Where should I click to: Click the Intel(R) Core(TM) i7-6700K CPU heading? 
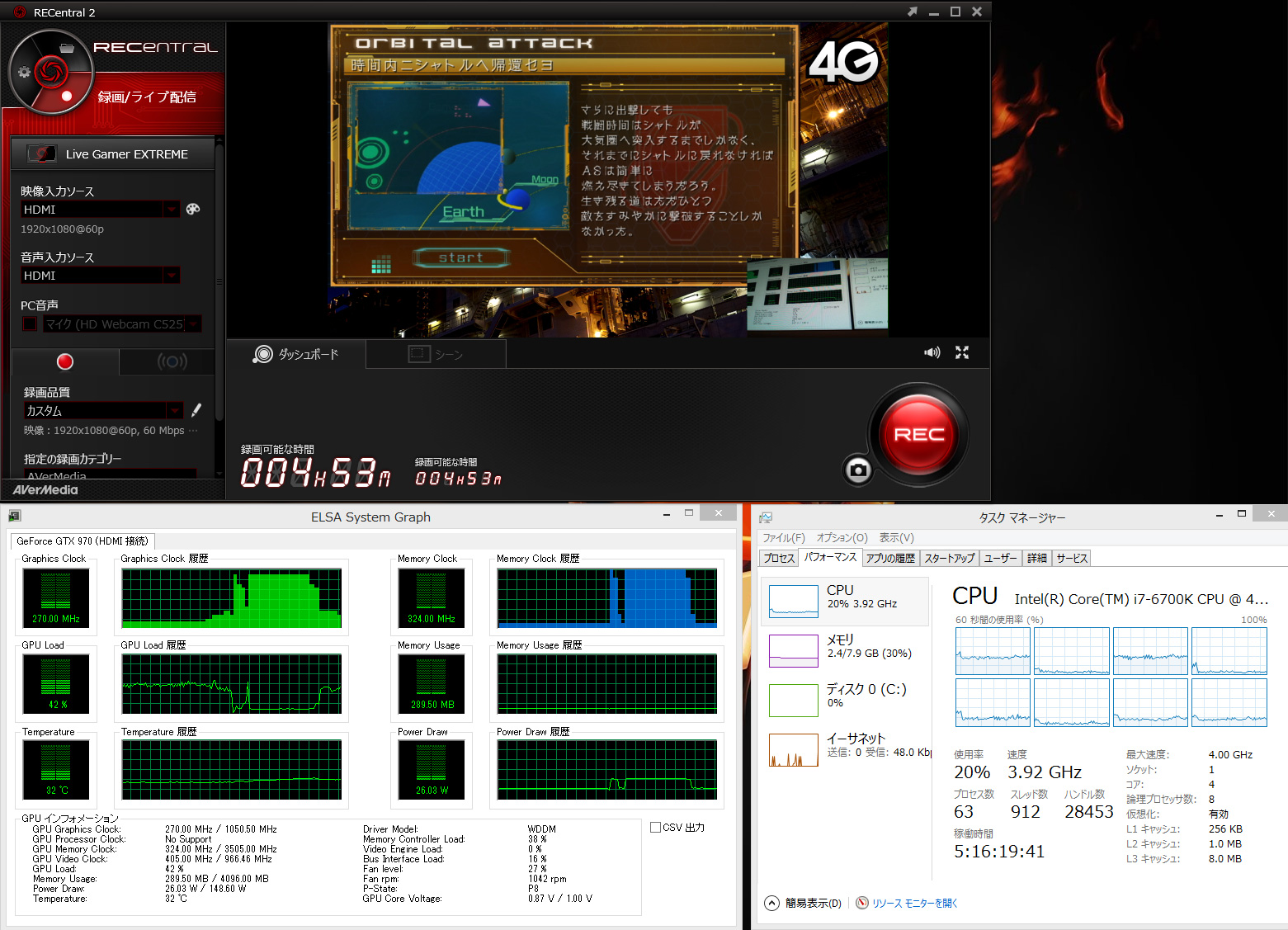click(x=1142, y=599)
